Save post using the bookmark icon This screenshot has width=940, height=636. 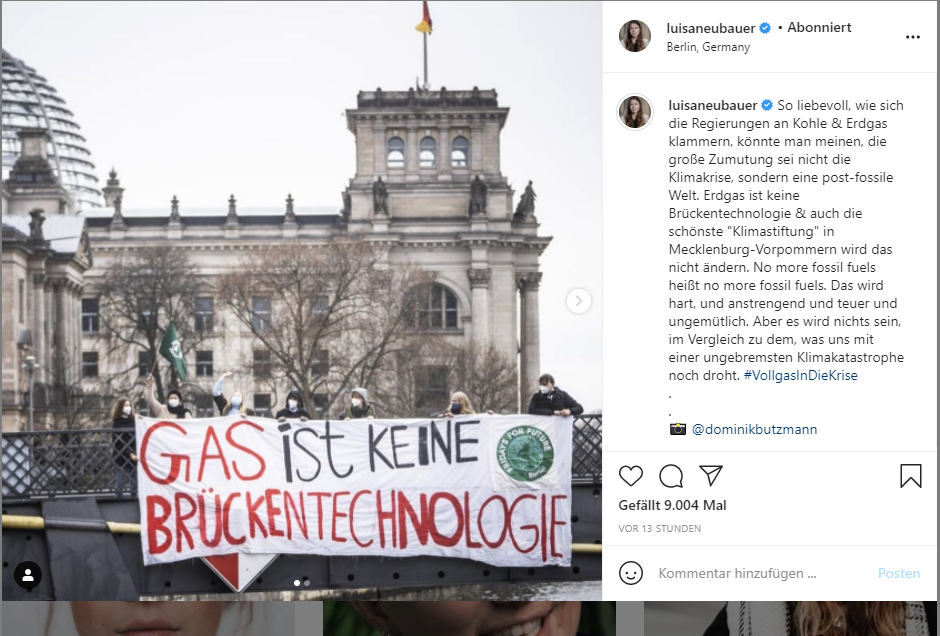click(911, 476)
